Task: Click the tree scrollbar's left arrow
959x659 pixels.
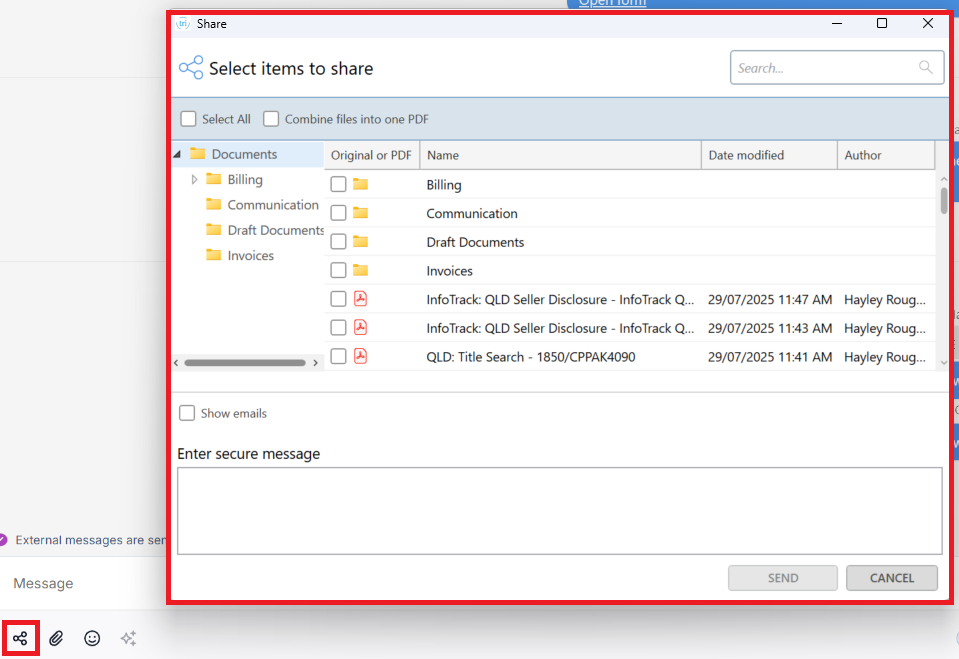Action: point(176,363)
